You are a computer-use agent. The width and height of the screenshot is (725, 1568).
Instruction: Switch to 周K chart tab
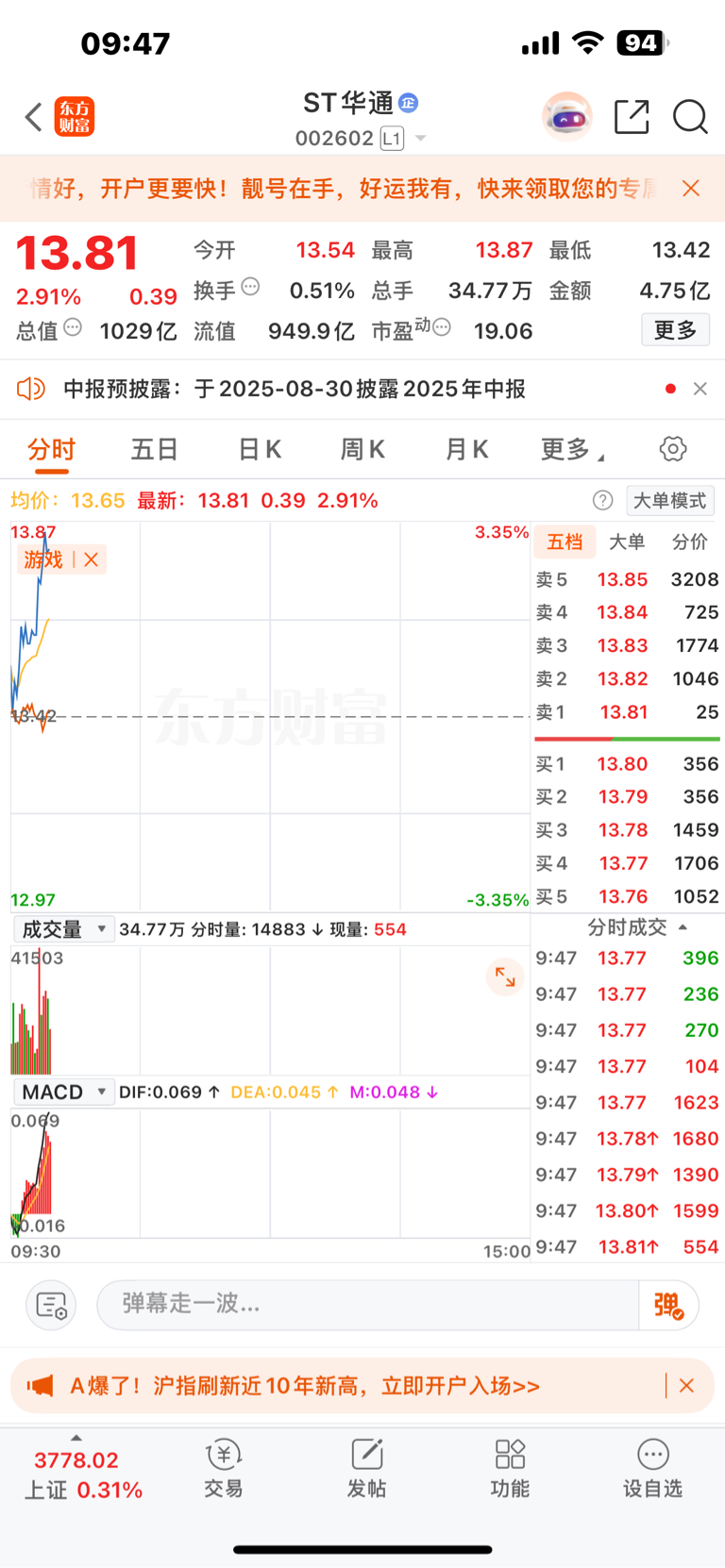click(x=362, y=449)
